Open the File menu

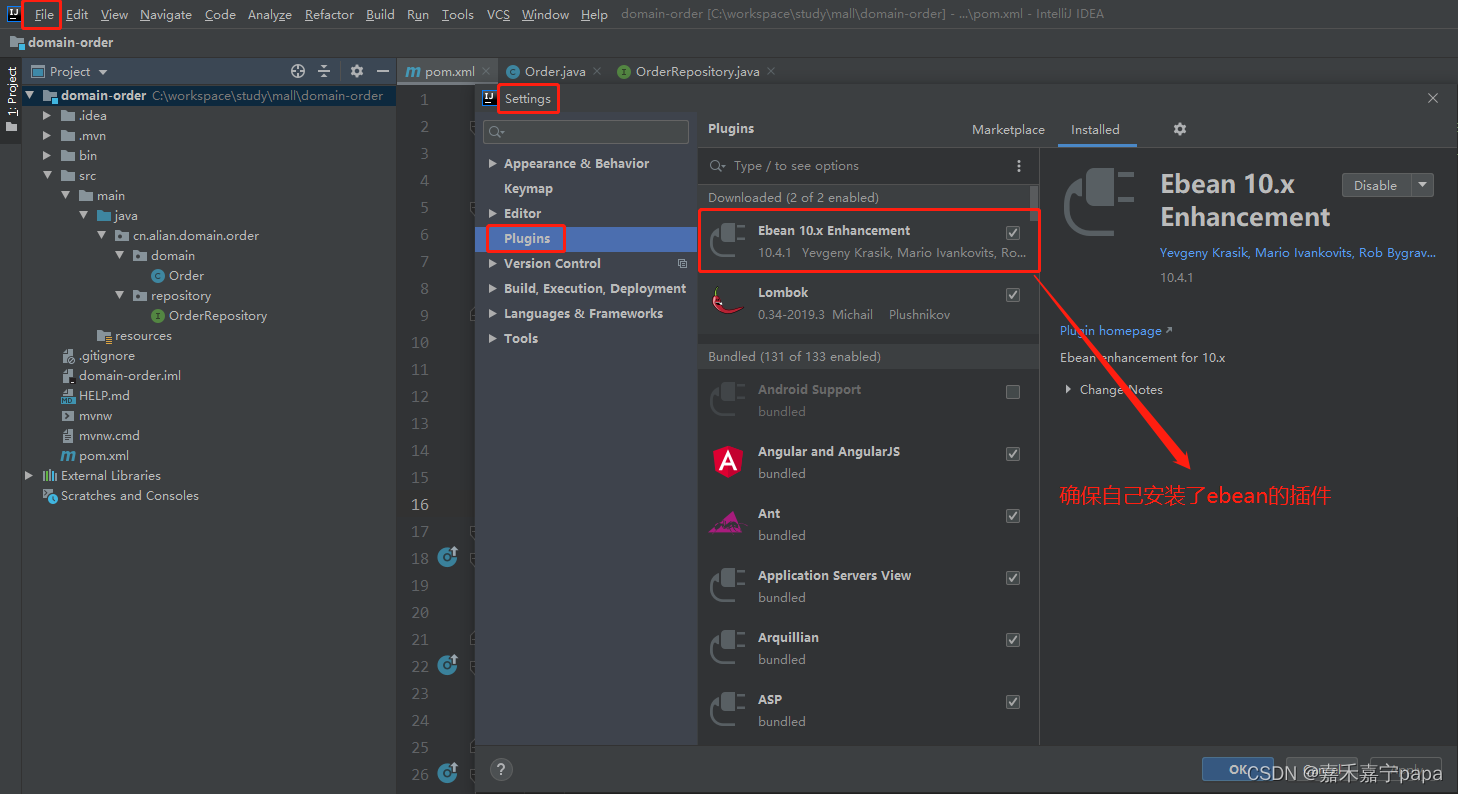coord(43,14)
